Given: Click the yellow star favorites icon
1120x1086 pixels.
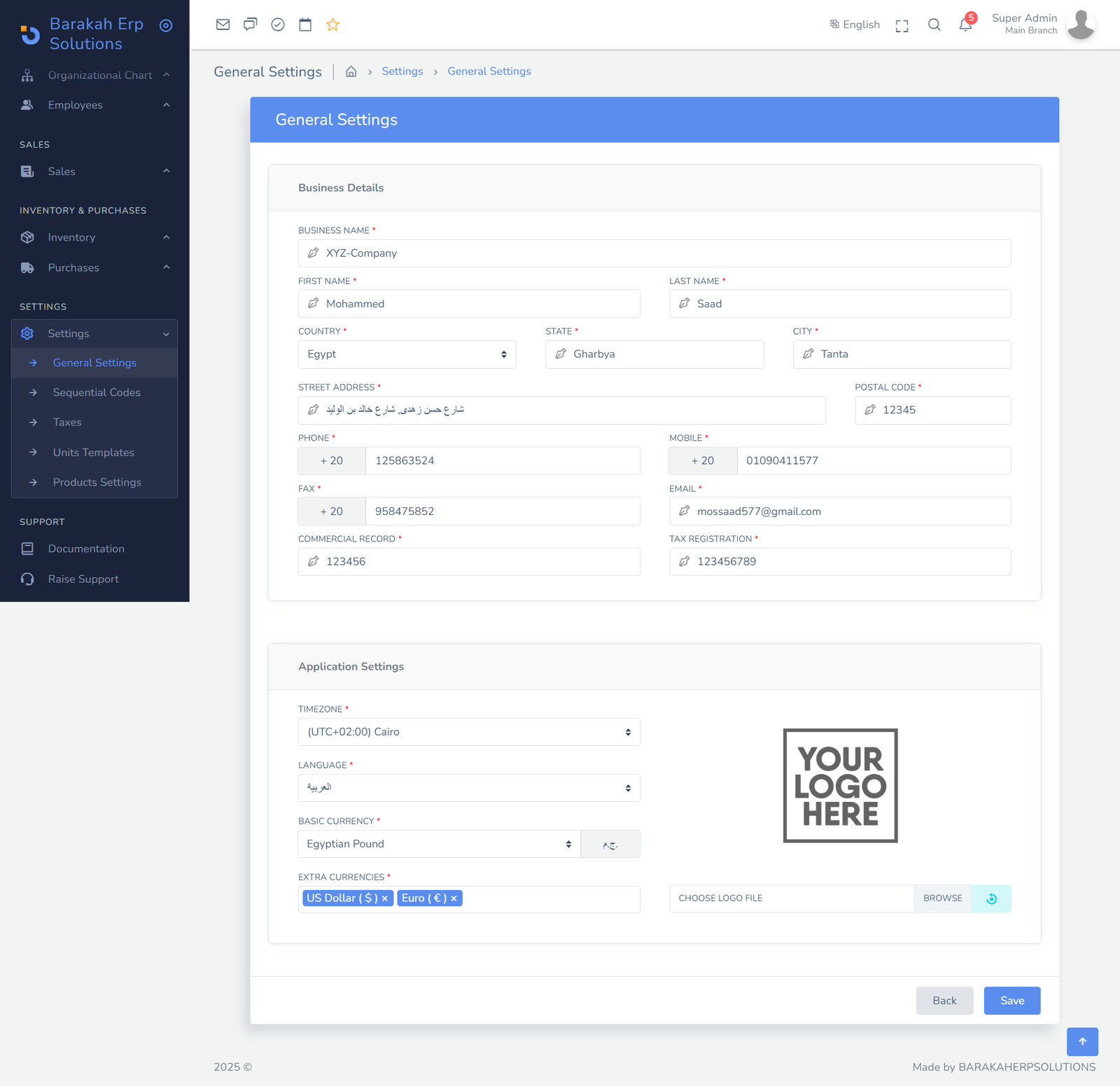Looking at the screenshot, I should [332, 25].
